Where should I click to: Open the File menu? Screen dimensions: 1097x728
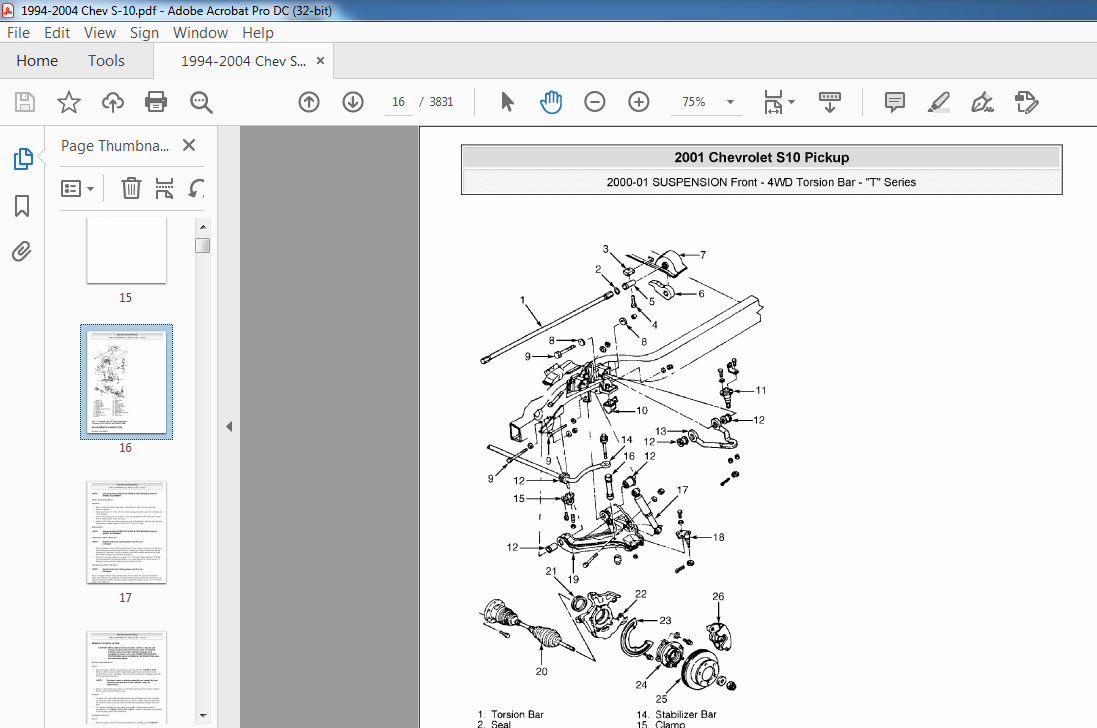(18, 33)
